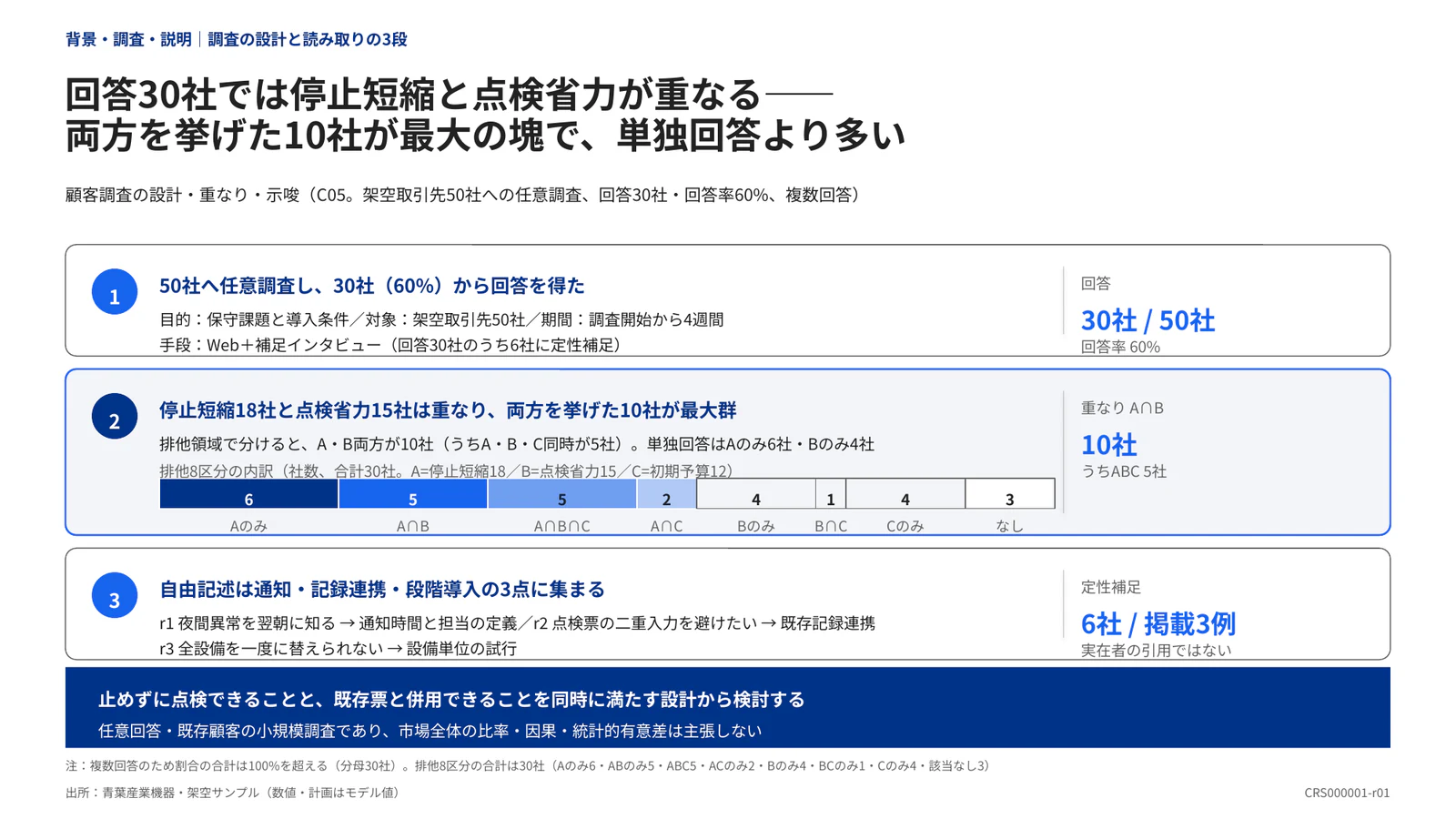Click the line starting 排他領域で分けると
Image resolution: width=1456 pixels, height=819 pixels.
[517, 444]
